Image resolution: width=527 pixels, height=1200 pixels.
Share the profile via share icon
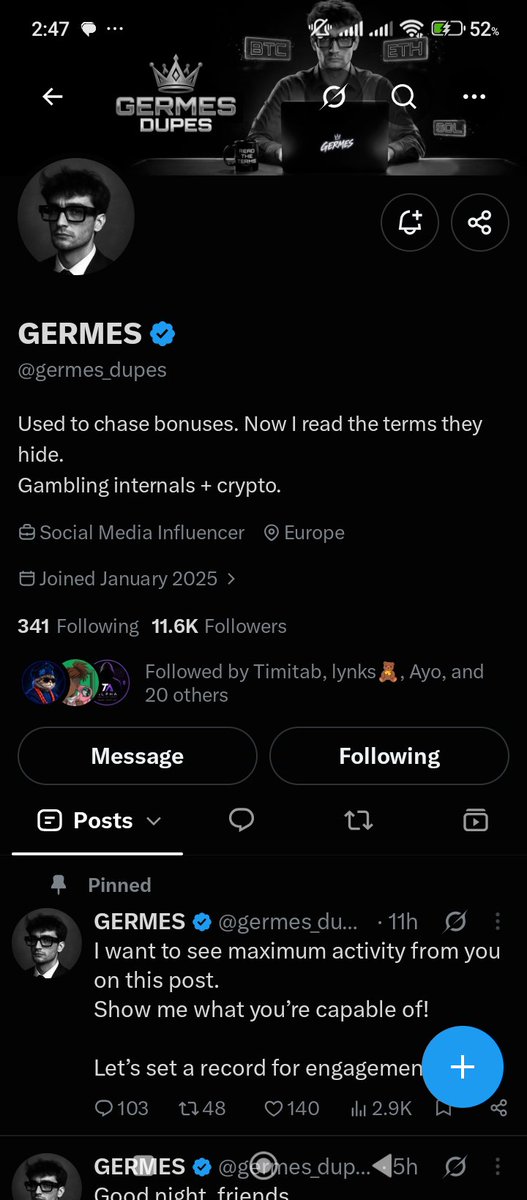point(480,223)
